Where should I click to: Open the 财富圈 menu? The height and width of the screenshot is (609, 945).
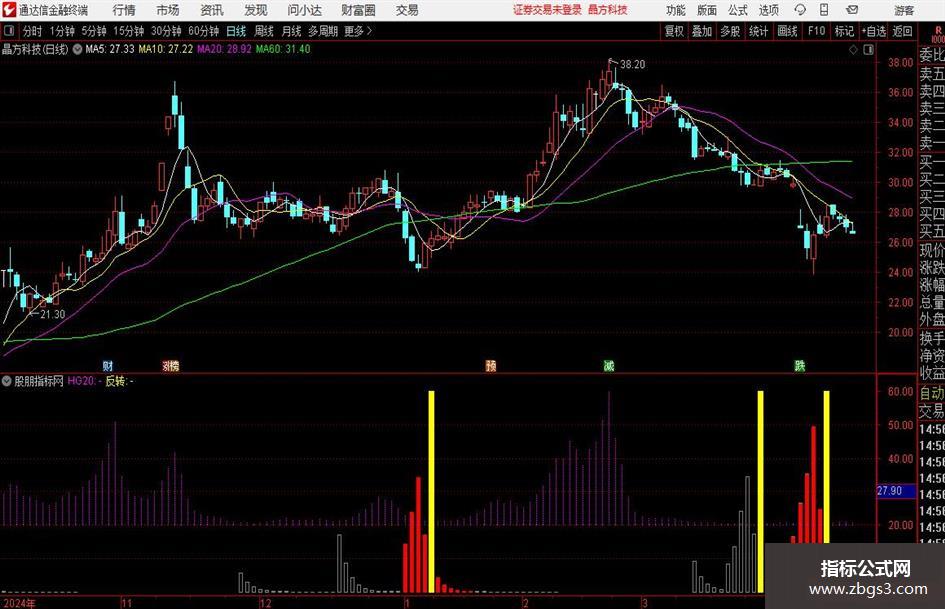tap(358, 10)
